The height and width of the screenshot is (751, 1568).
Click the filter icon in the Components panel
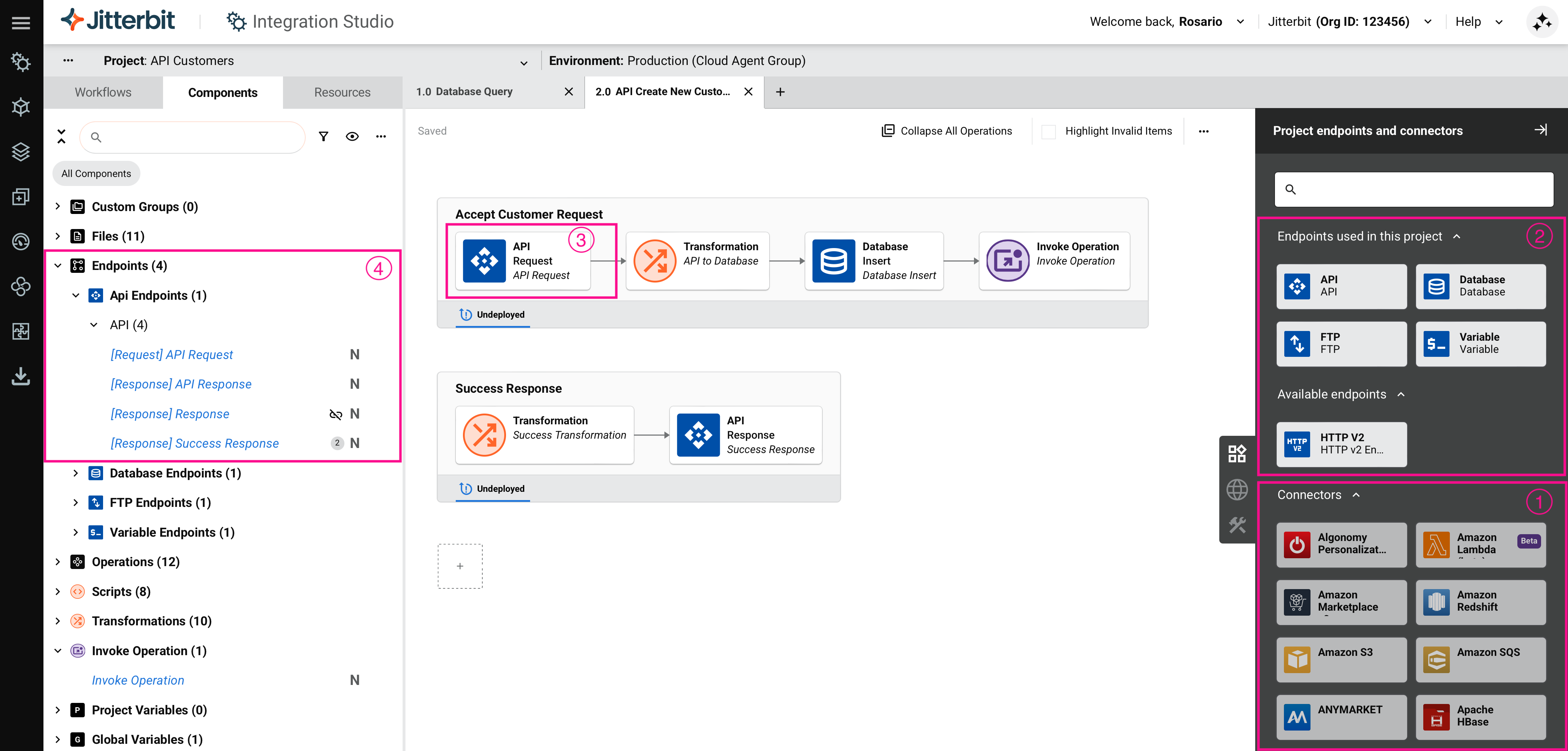coord(323,136)
